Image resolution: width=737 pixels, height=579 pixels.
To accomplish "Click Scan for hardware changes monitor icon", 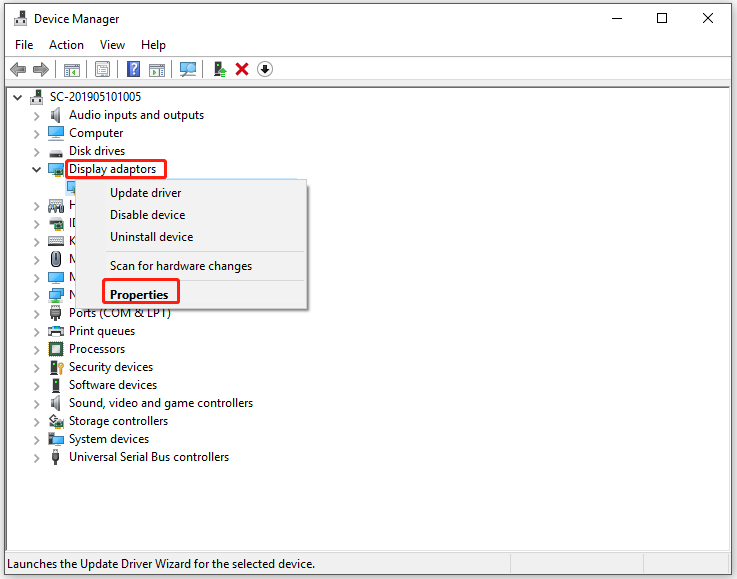I will pos(188,70).
